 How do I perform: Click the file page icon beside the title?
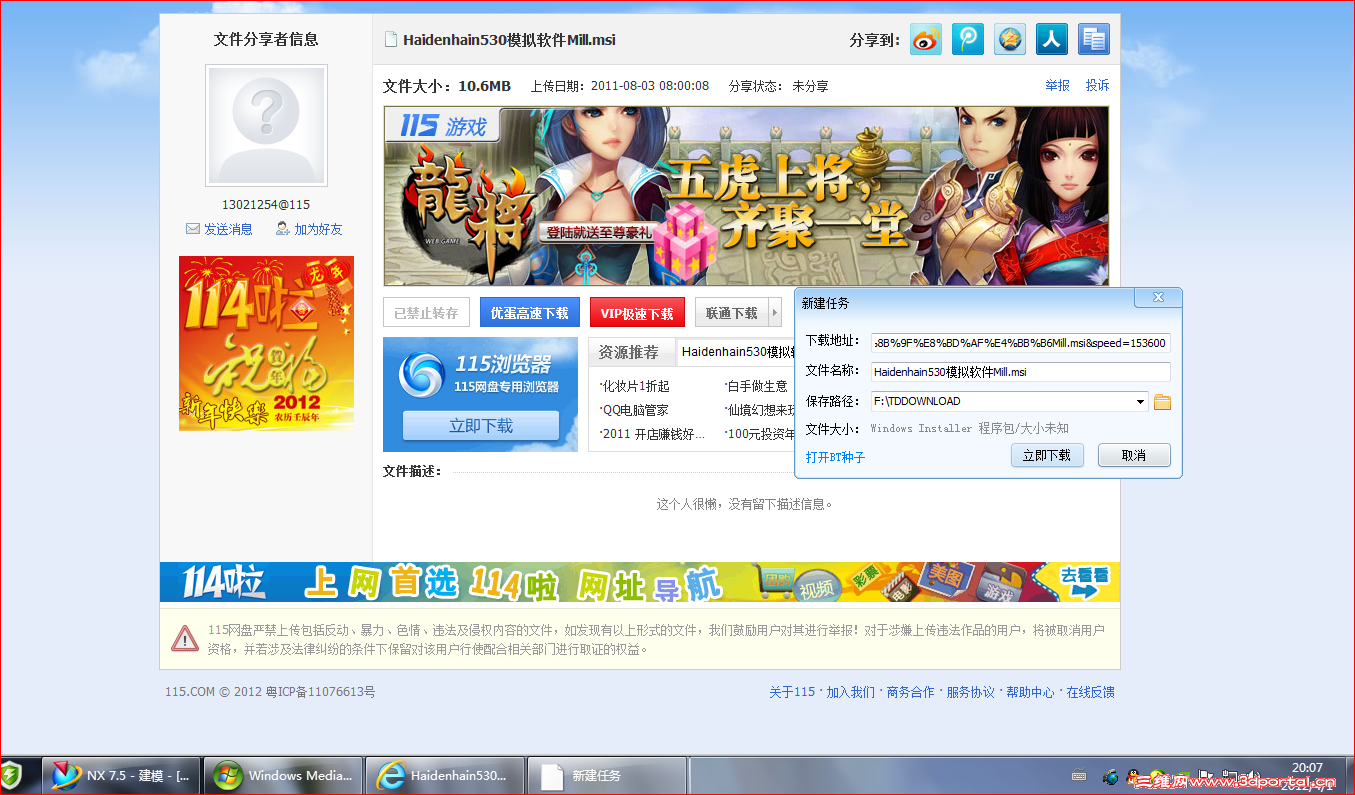click(x=391, y=40)
